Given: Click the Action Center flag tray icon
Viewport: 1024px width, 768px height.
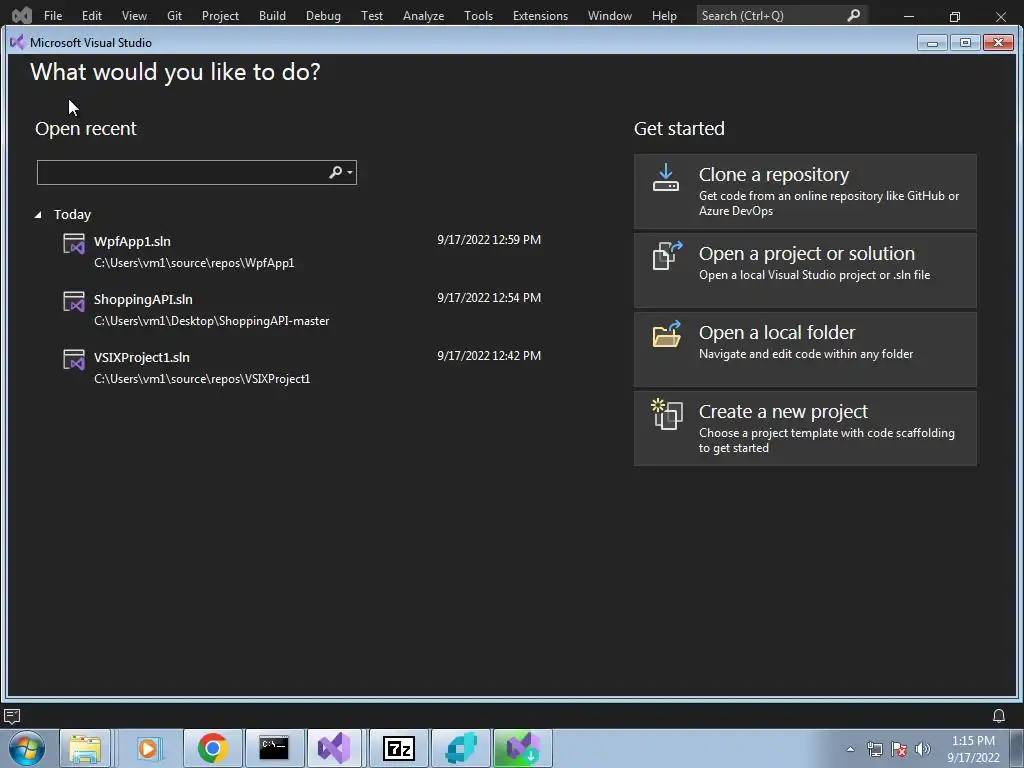Looking at the screenshot, I should tap(899, 749).
